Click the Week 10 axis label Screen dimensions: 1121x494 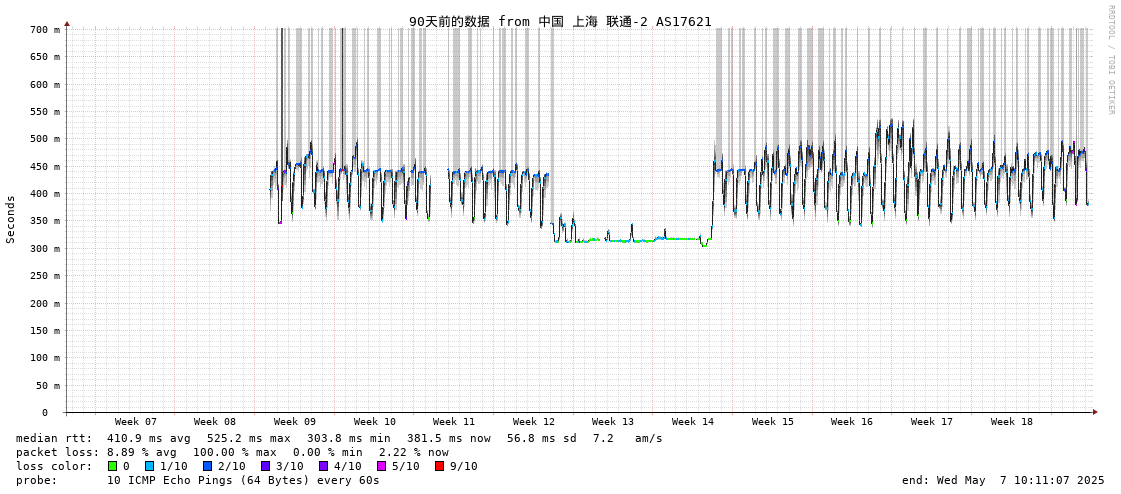pyautogui.click(x=375, y=422)
